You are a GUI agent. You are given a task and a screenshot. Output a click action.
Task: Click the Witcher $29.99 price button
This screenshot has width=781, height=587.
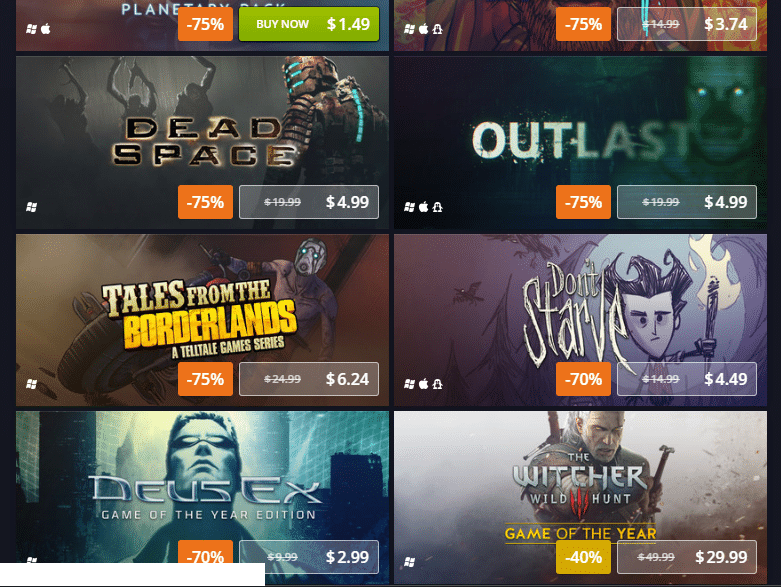click(687, 557)
